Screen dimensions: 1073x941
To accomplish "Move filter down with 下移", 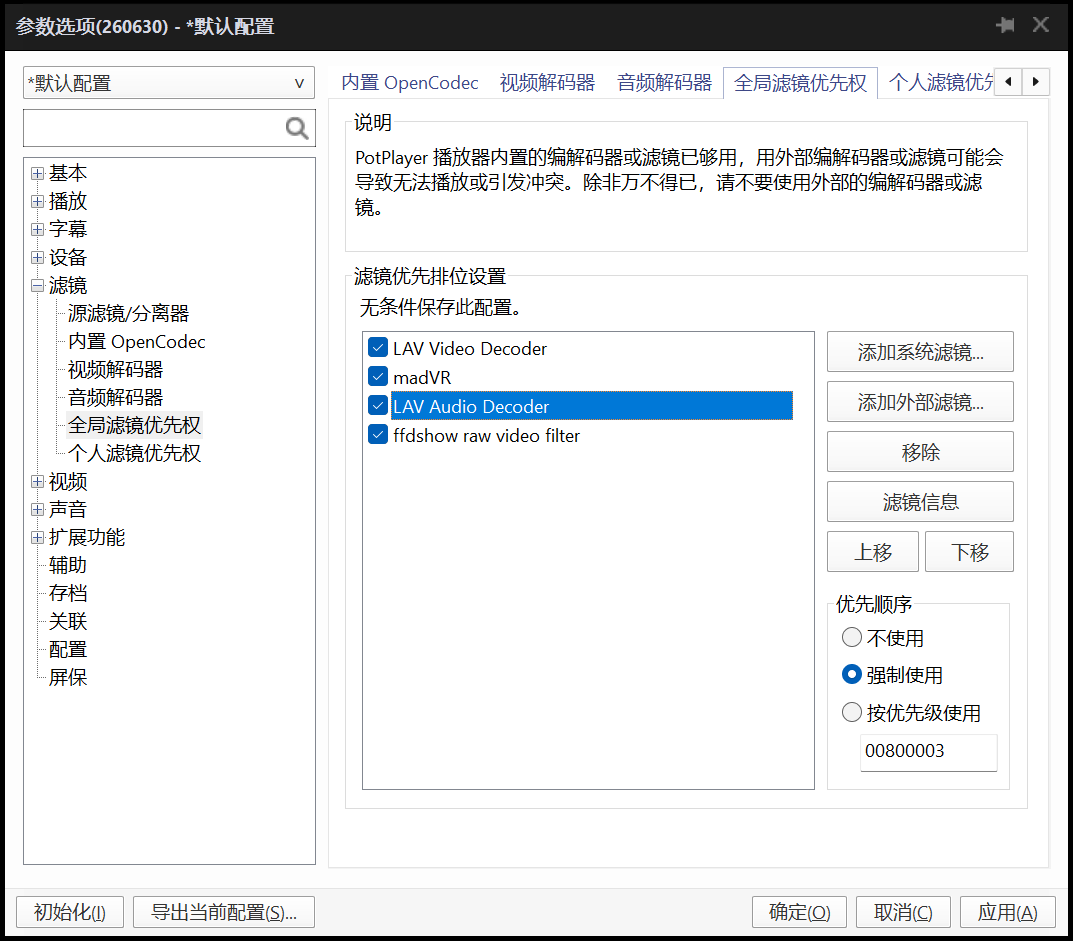I will (969, 552).
